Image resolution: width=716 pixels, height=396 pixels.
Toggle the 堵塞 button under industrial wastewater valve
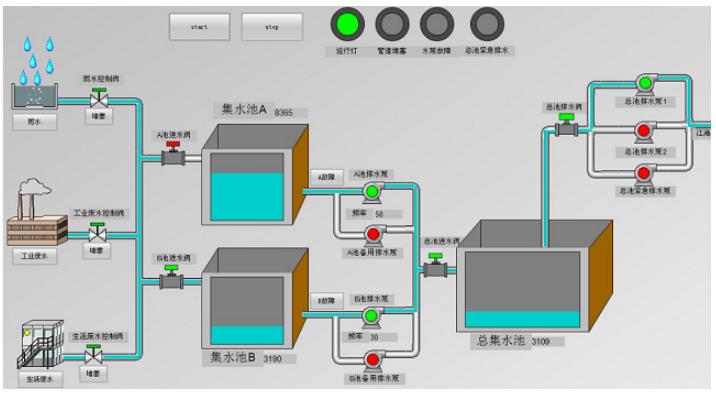coord(96,250)
